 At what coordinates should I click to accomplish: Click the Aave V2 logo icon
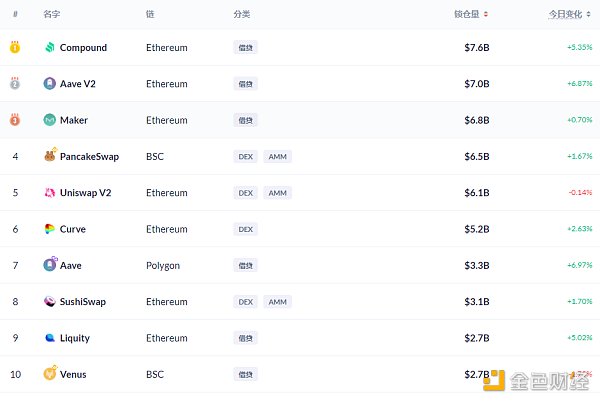[x=50, y=84]
